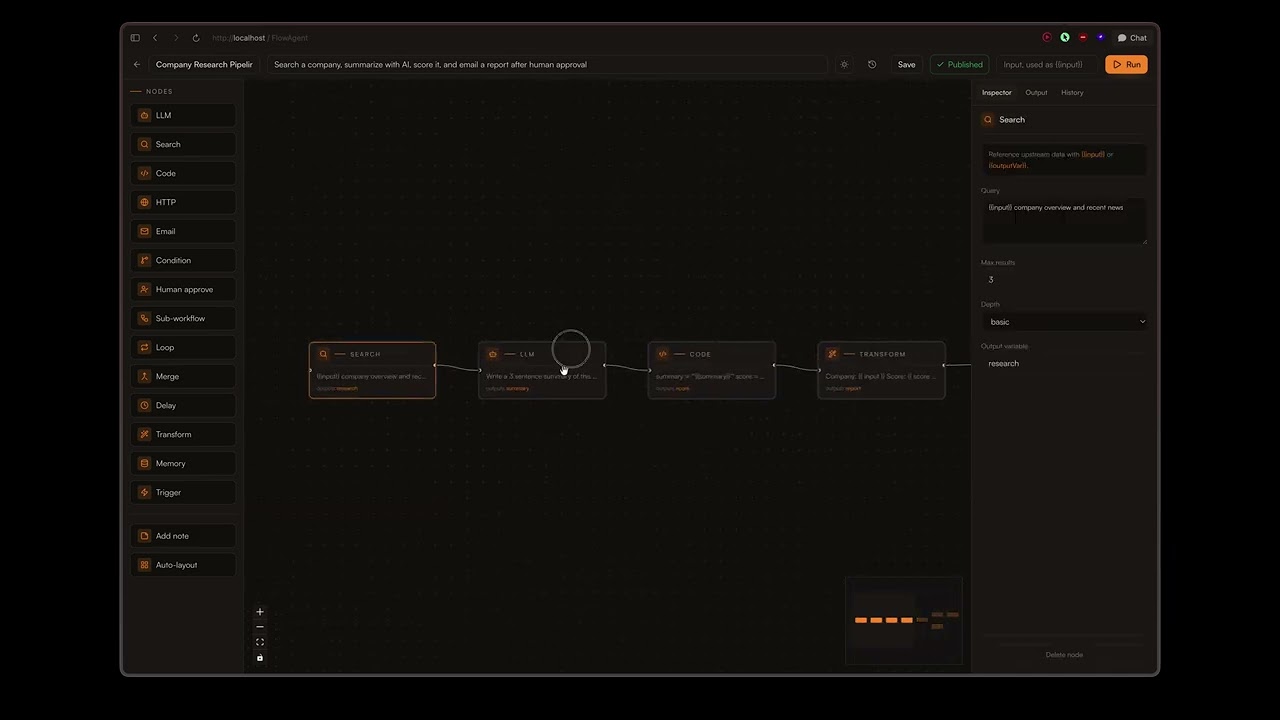This screenshot has width=1280, height=720.
Task: Switch to the Inspector tab
Action: (x=996, y=92)
